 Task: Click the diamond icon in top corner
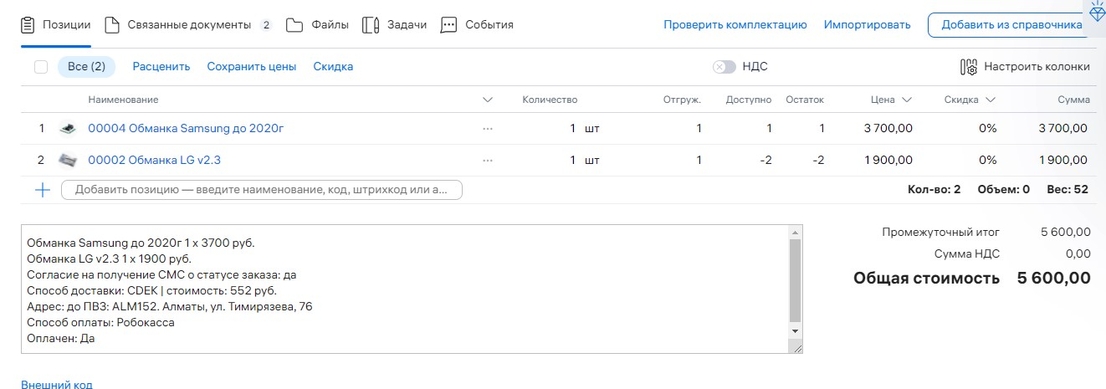pyautogui.click(x=1097, y=10)
